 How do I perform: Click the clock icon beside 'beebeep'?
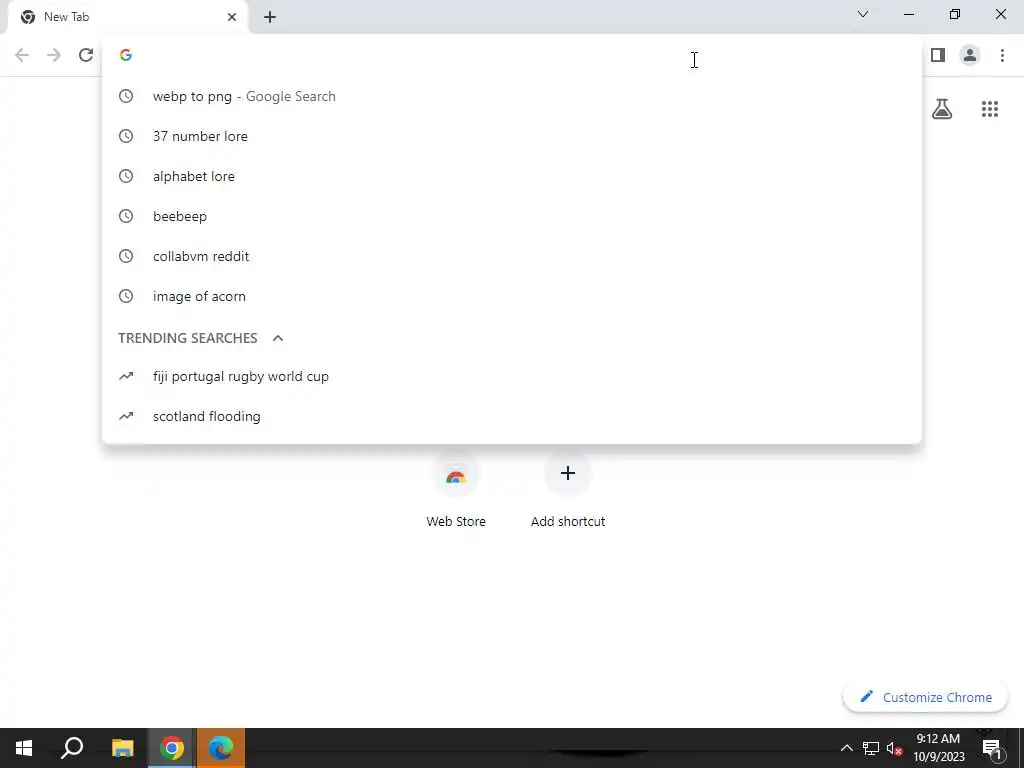pos(126,216)
